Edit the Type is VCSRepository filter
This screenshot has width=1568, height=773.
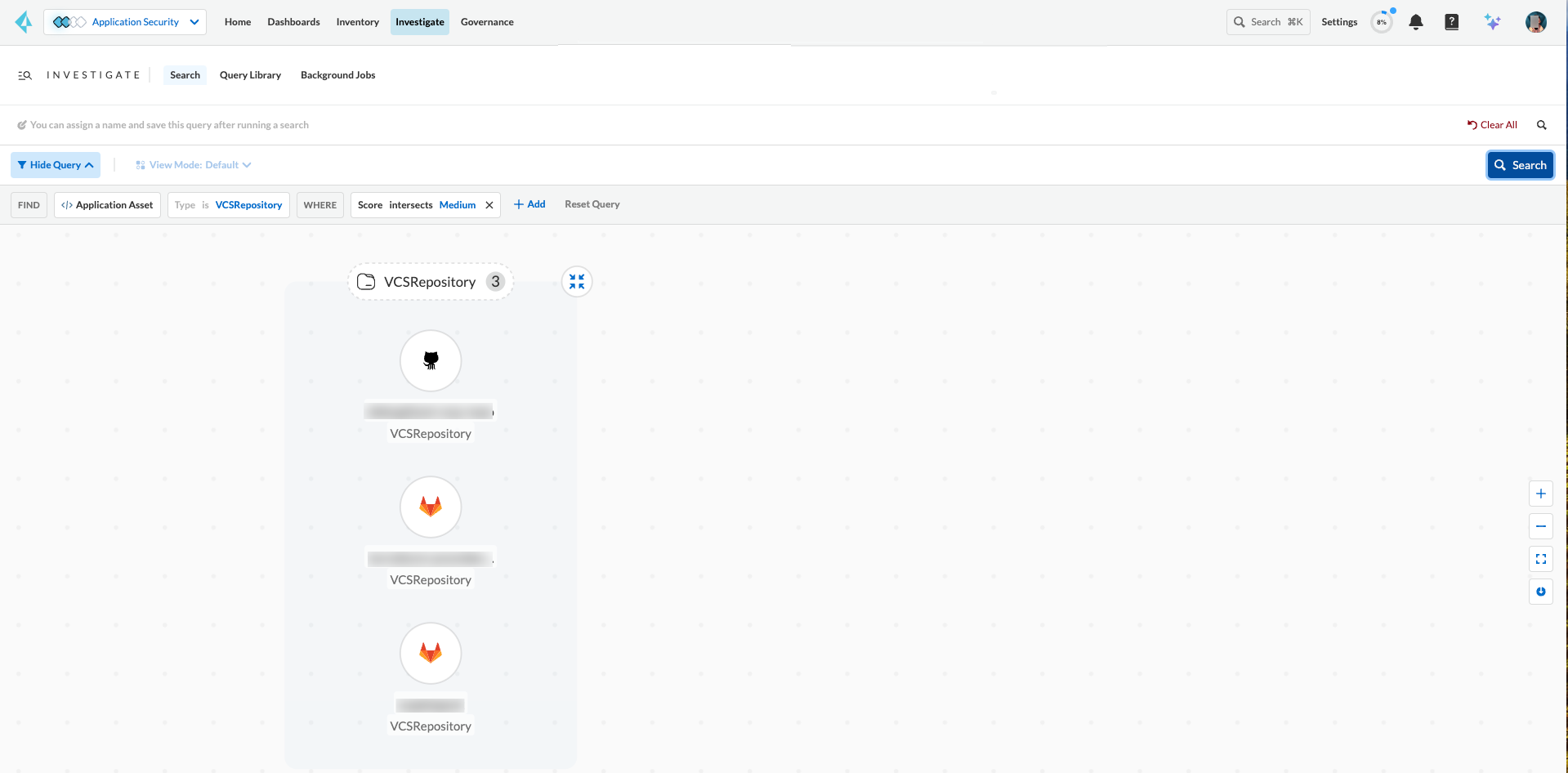[229, 205]
